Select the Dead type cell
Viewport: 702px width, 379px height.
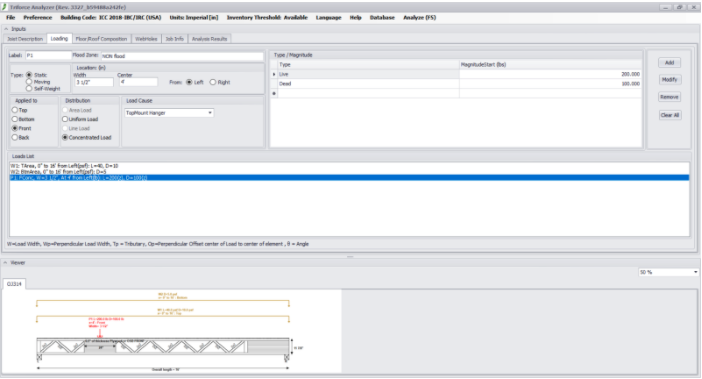click(x=368, y=84)
